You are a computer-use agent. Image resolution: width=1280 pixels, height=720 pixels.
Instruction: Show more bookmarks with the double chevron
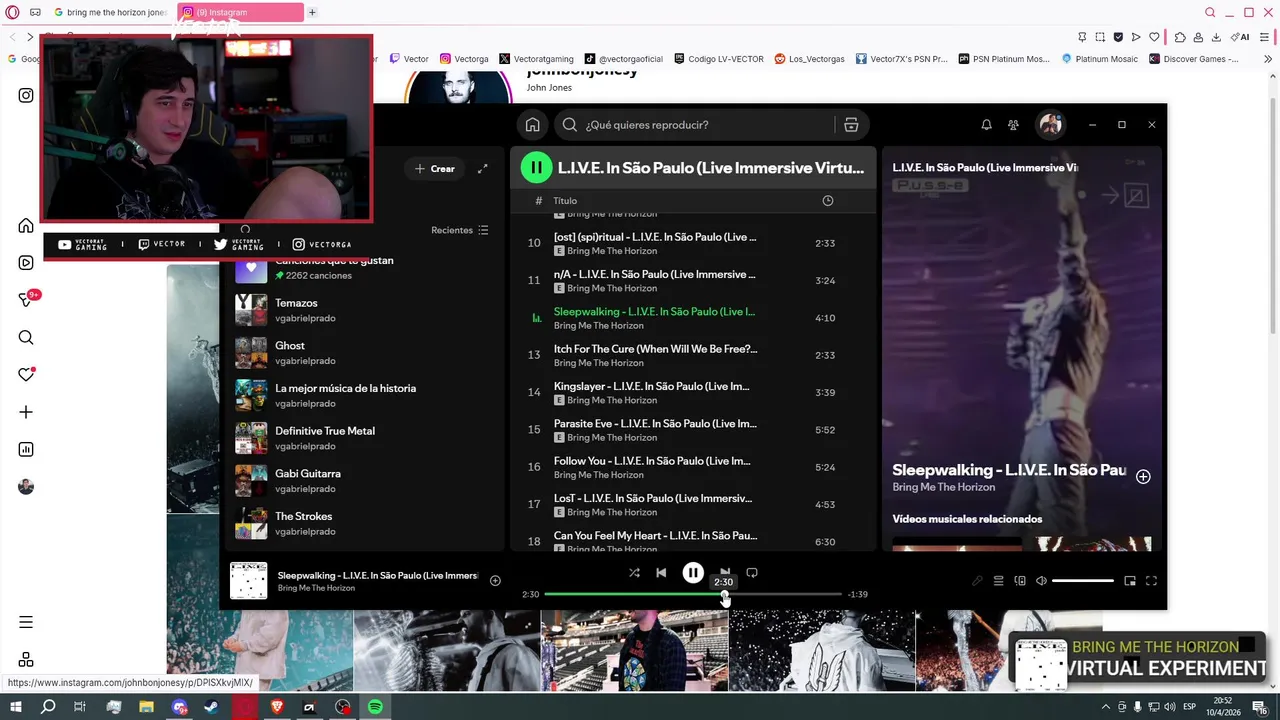tap(1269, 59)
